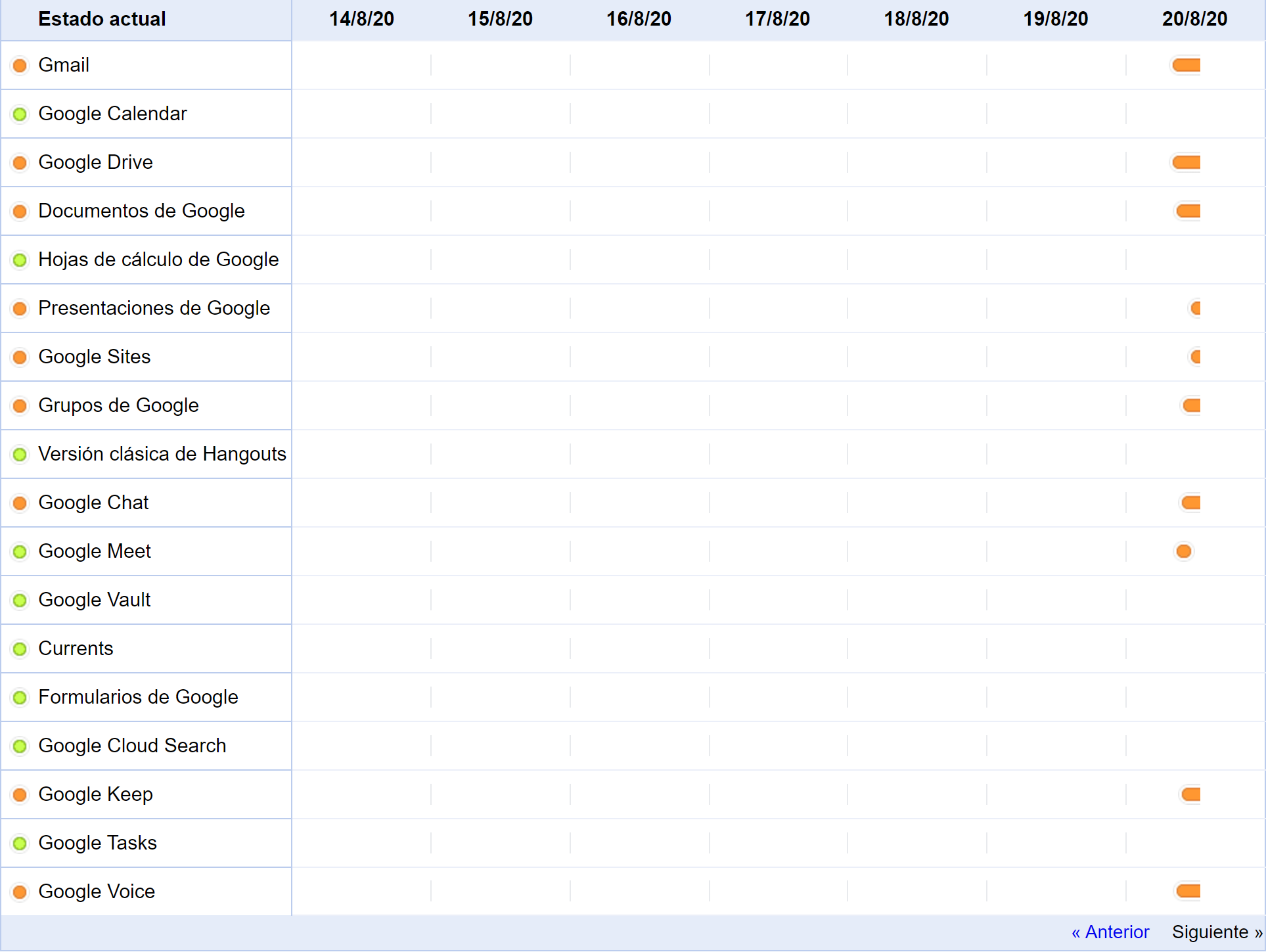Select the Hojas de cálculo de Google label
Screen dimensions: 1266x952
click(158, 260)
